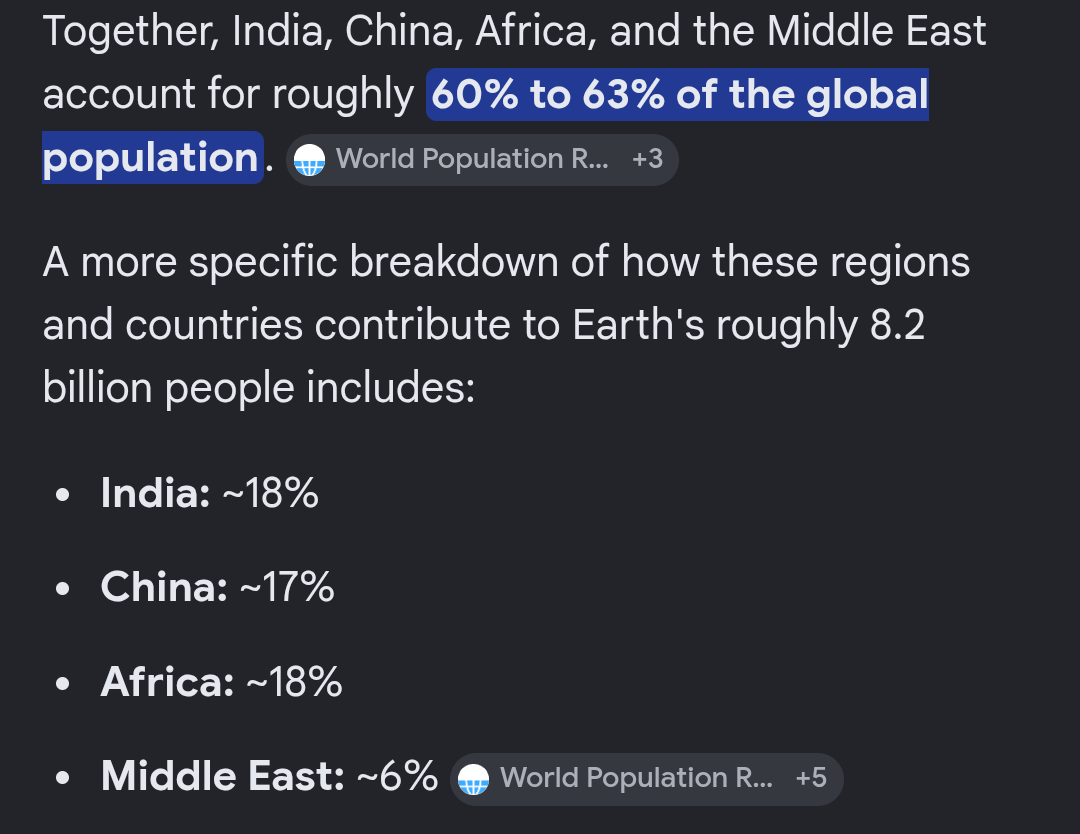
Task: Click the ~6% value for Middle East
Action: [397, 776]
